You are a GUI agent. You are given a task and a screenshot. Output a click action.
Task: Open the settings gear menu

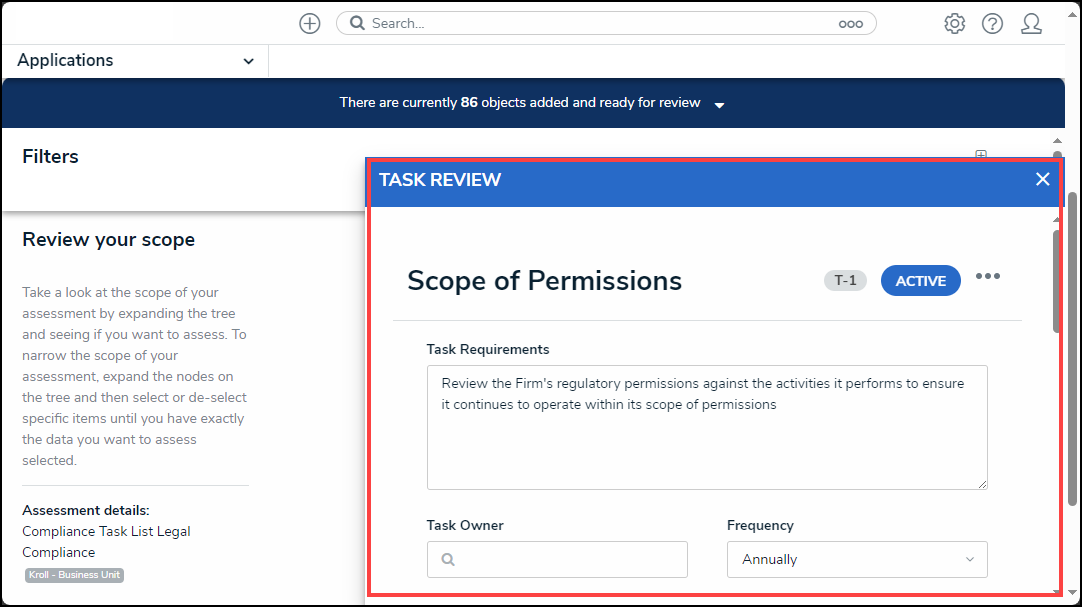click(954, 24)
